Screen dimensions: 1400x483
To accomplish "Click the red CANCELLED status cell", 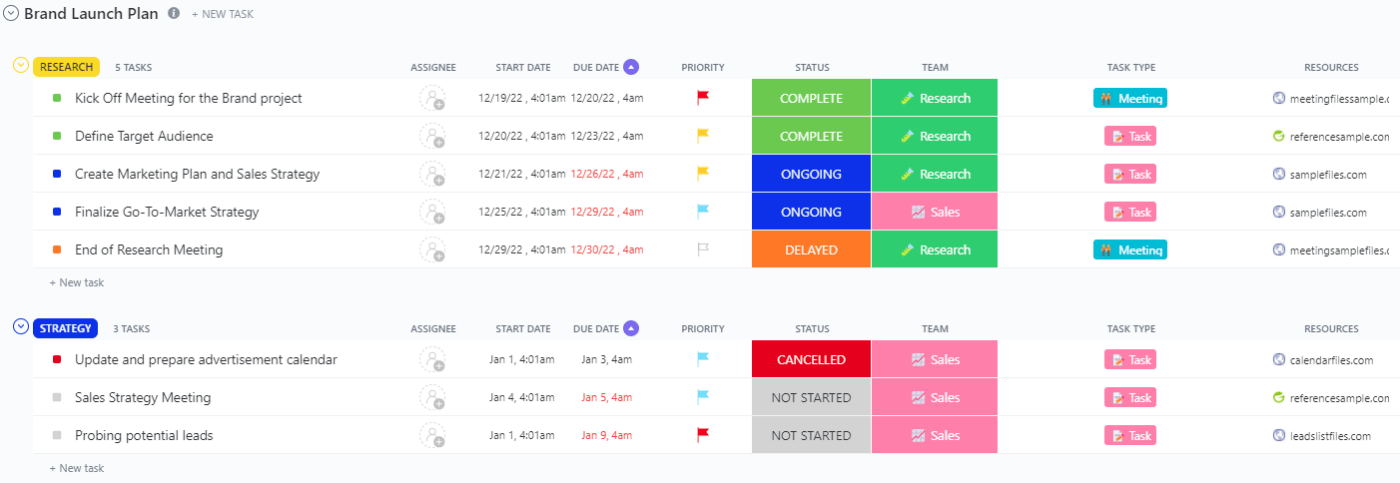I will coord(811,360).
